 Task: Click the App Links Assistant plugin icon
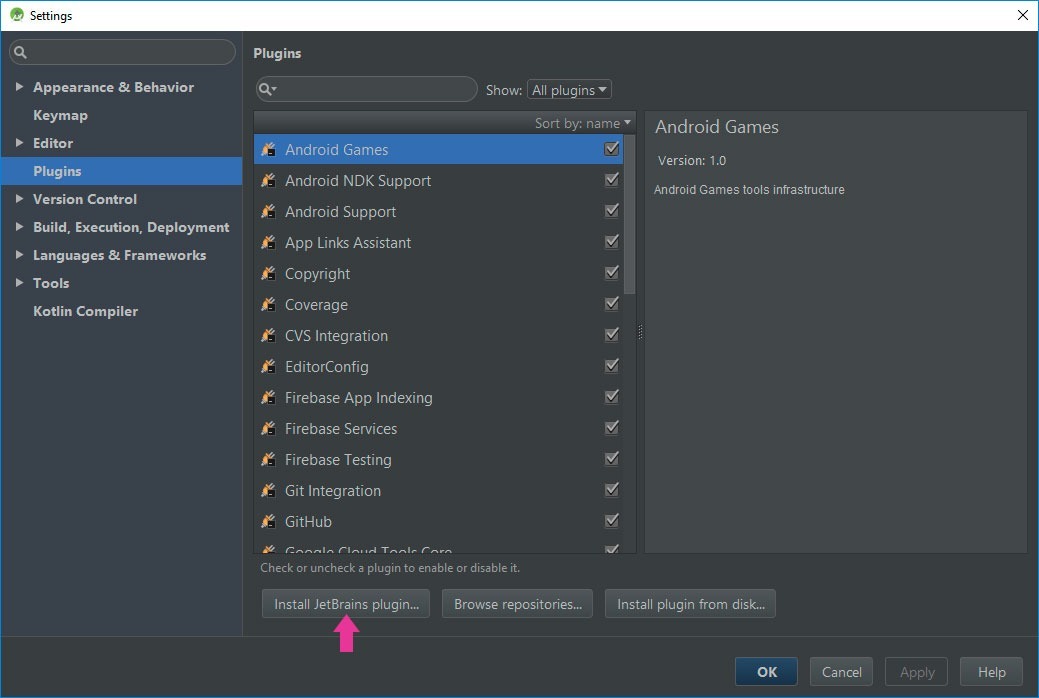click(x=268, y=243)
